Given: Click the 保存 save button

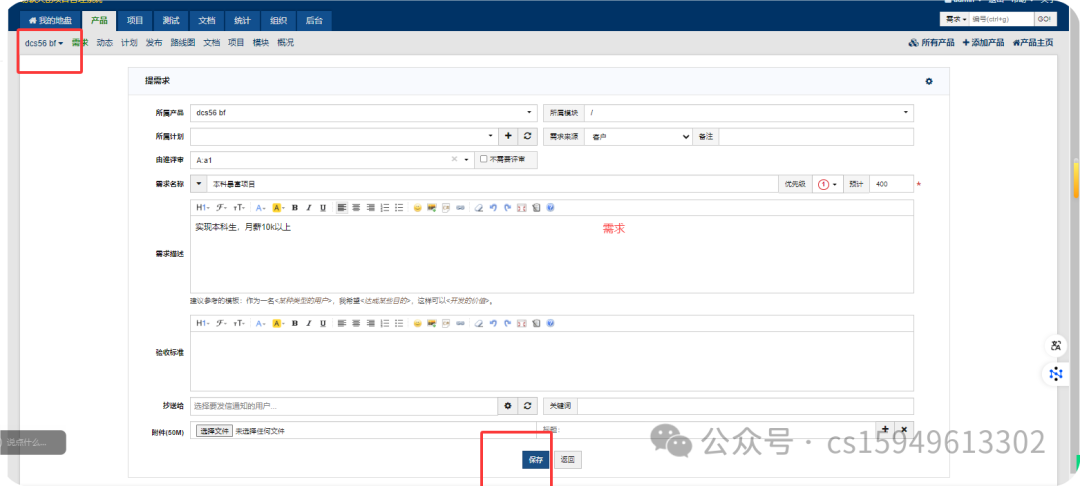Looking at the screenshot, I should (536, 460).
